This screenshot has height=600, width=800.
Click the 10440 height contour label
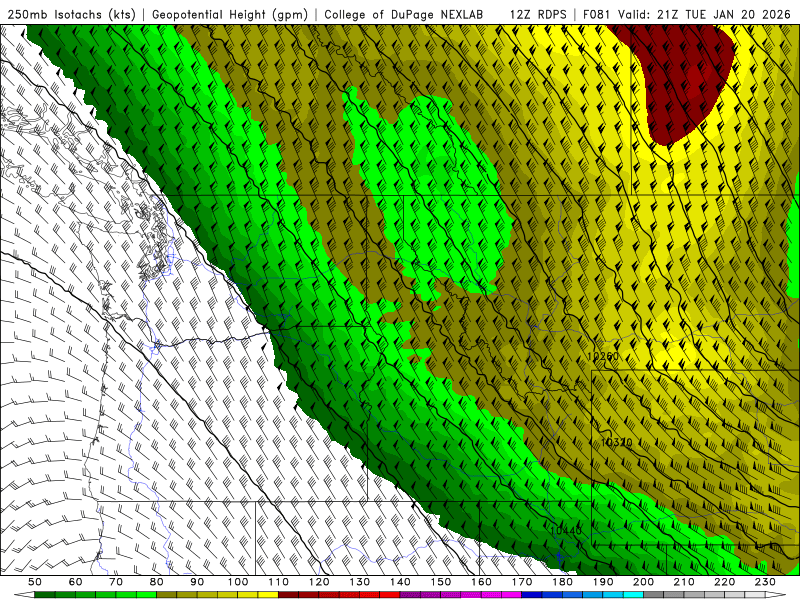click(566, 531)
